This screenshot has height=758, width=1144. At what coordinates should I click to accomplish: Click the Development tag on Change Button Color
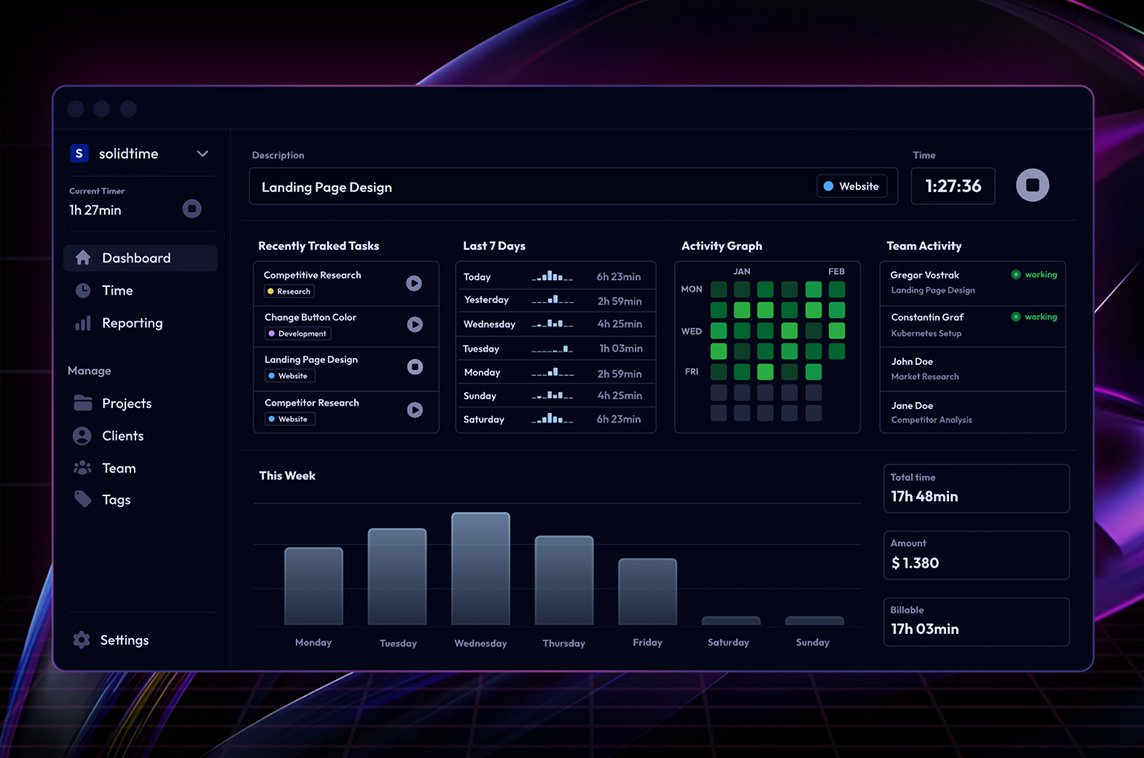click(x=298, y=333)
